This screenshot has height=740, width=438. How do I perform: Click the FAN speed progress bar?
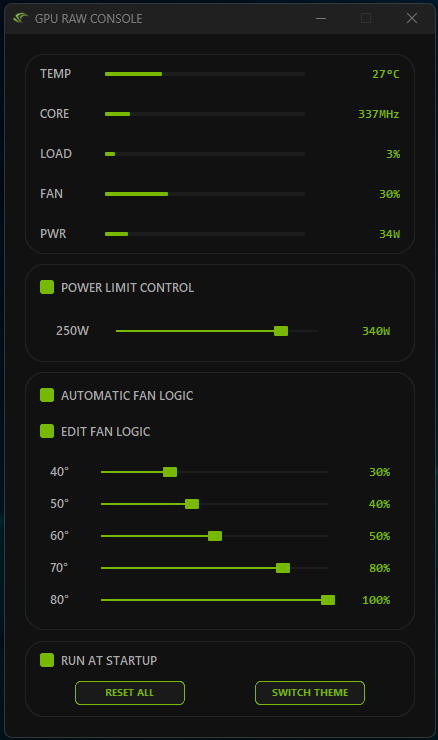[205, 194]
